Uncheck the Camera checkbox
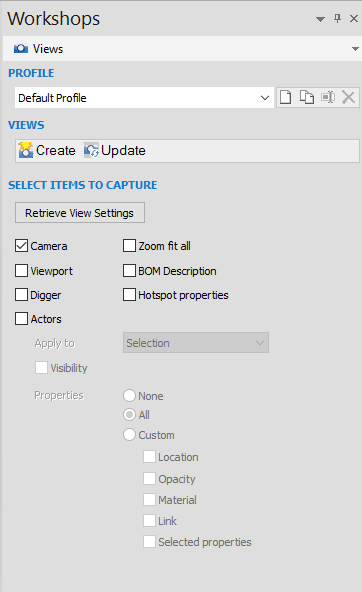This screenshot has height=592, width=362. (x=22, y=246)
